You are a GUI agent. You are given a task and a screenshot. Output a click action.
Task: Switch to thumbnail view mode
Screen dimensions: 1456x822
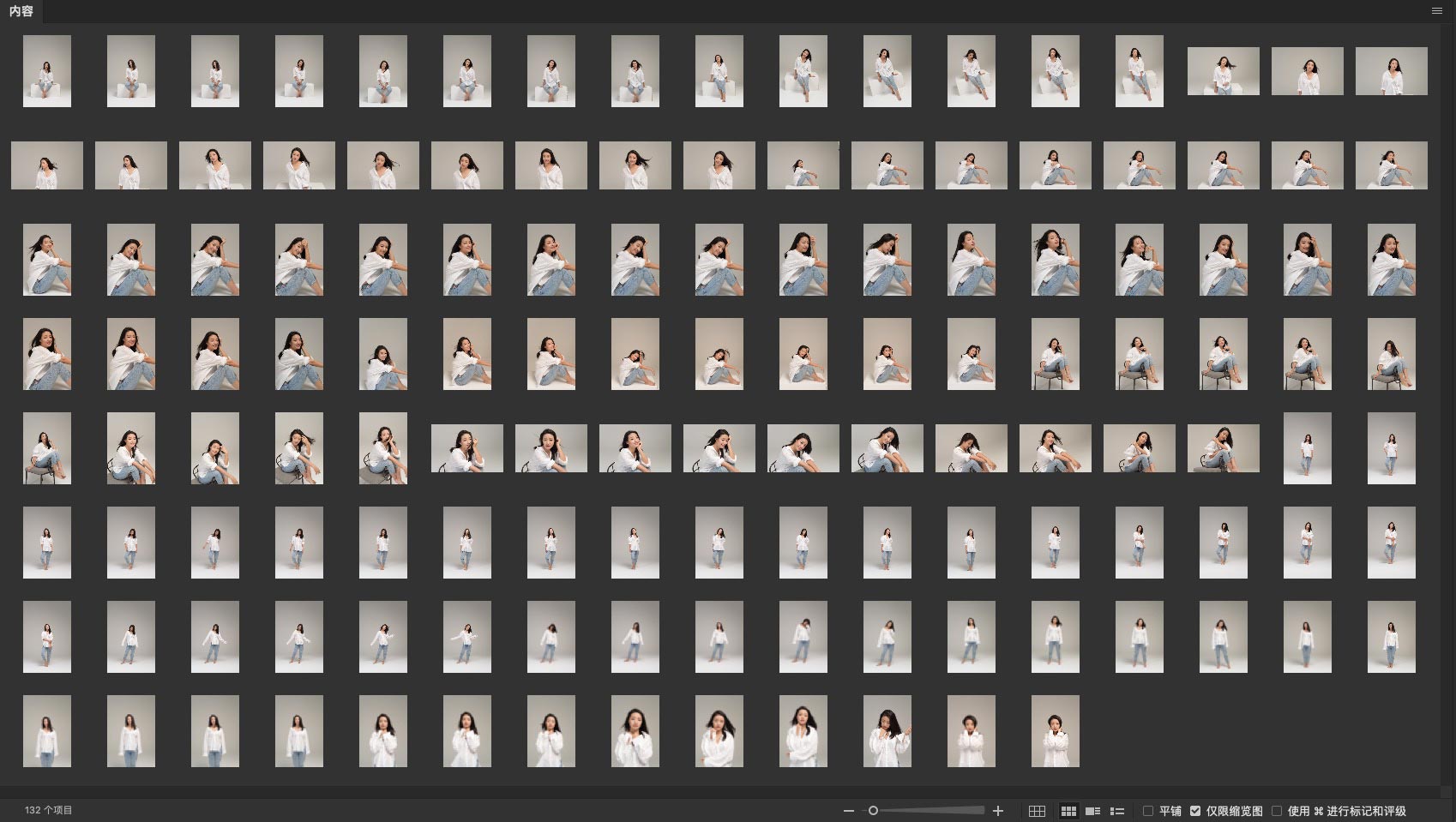[x=1068, y=811]
